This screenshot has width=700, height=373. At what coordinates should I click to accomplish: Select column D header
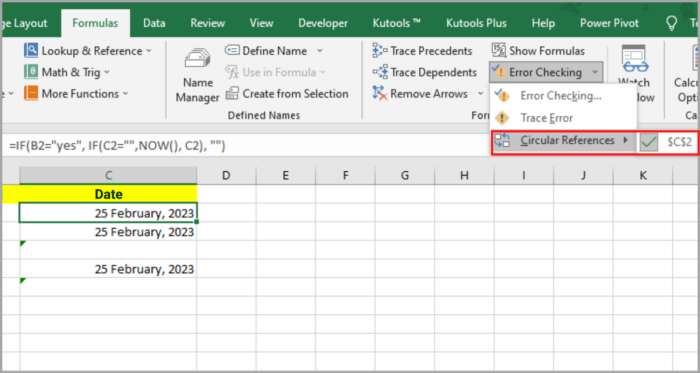[226, 175]
